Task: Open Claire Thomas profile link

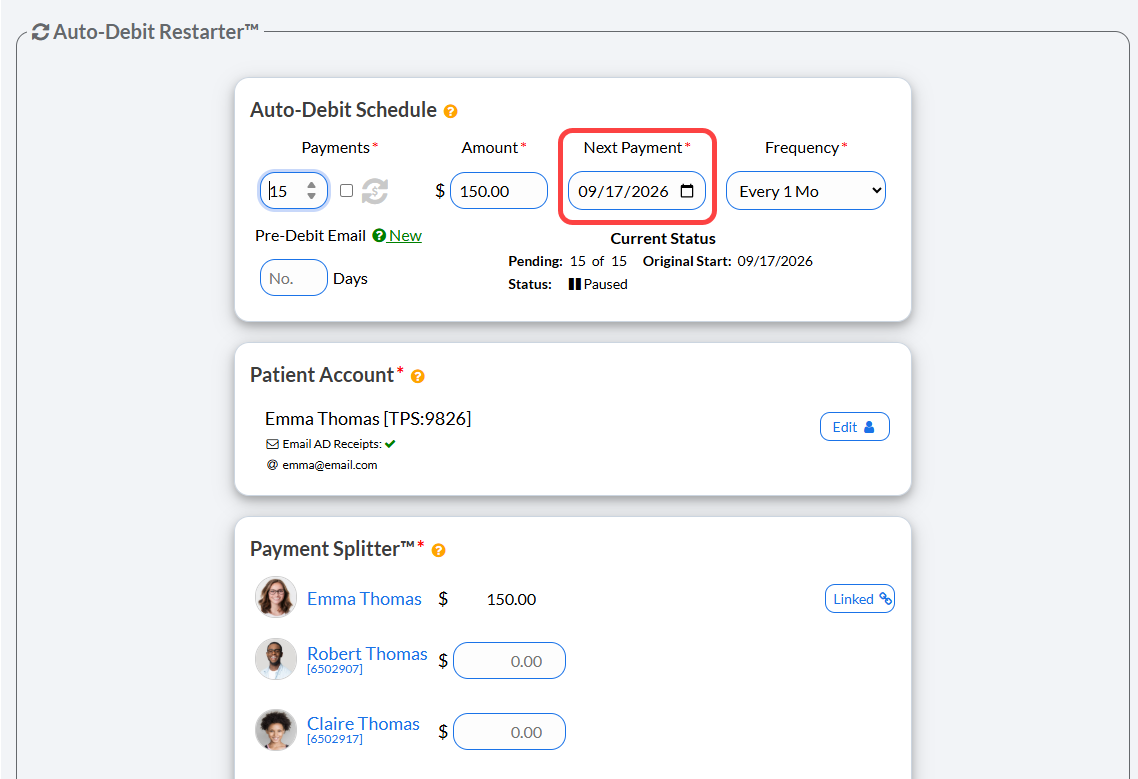Action: click(363, 724)
